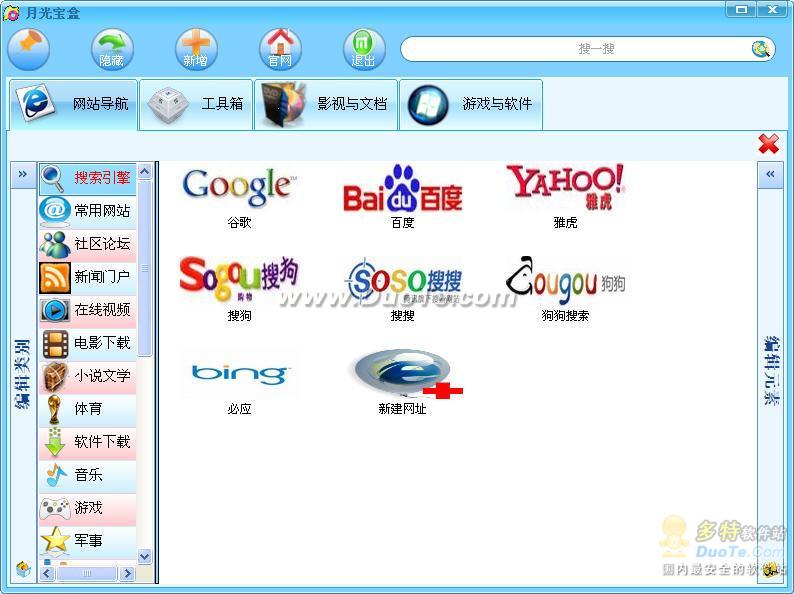This screenshot has height=594, width=794.
Task: Click the small box icon at bottom-left corner
Action: (23, 569)
